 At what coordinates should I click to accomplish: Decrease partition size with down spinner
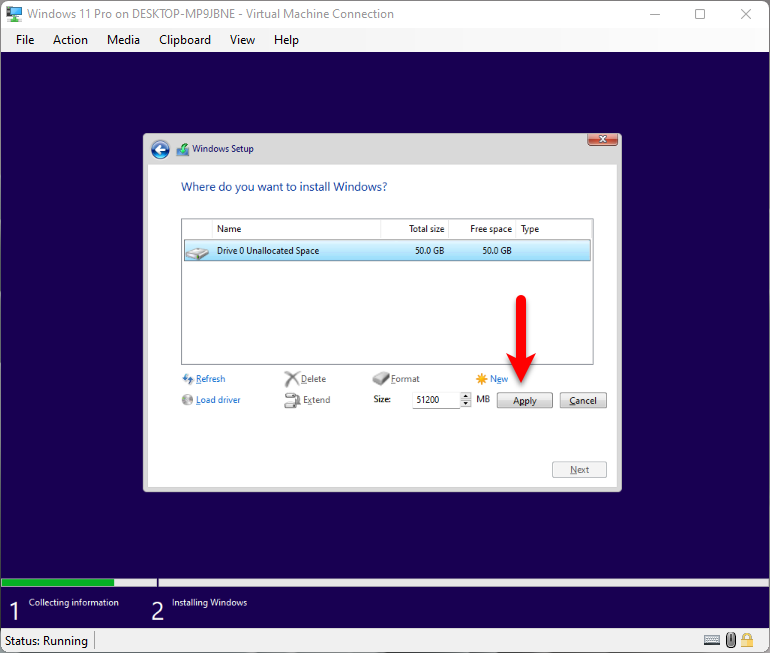(x=466, y=404)
